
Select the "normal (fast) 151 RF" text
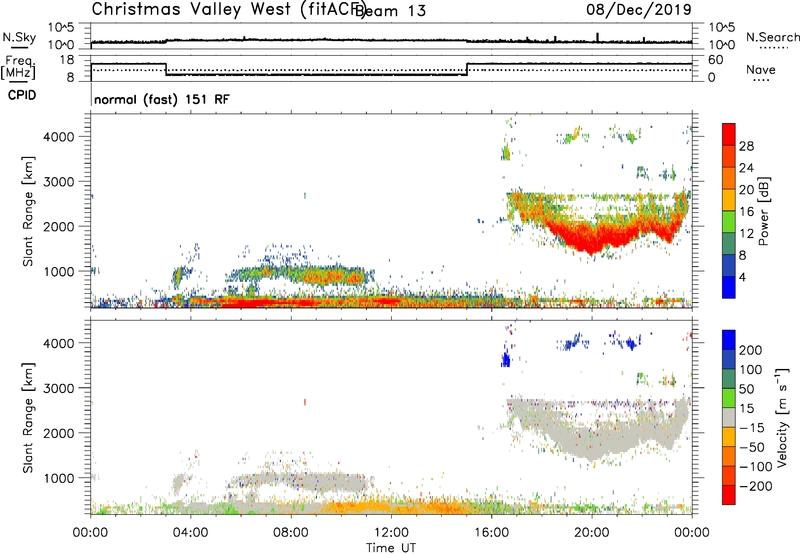click(x=162, y=99)
